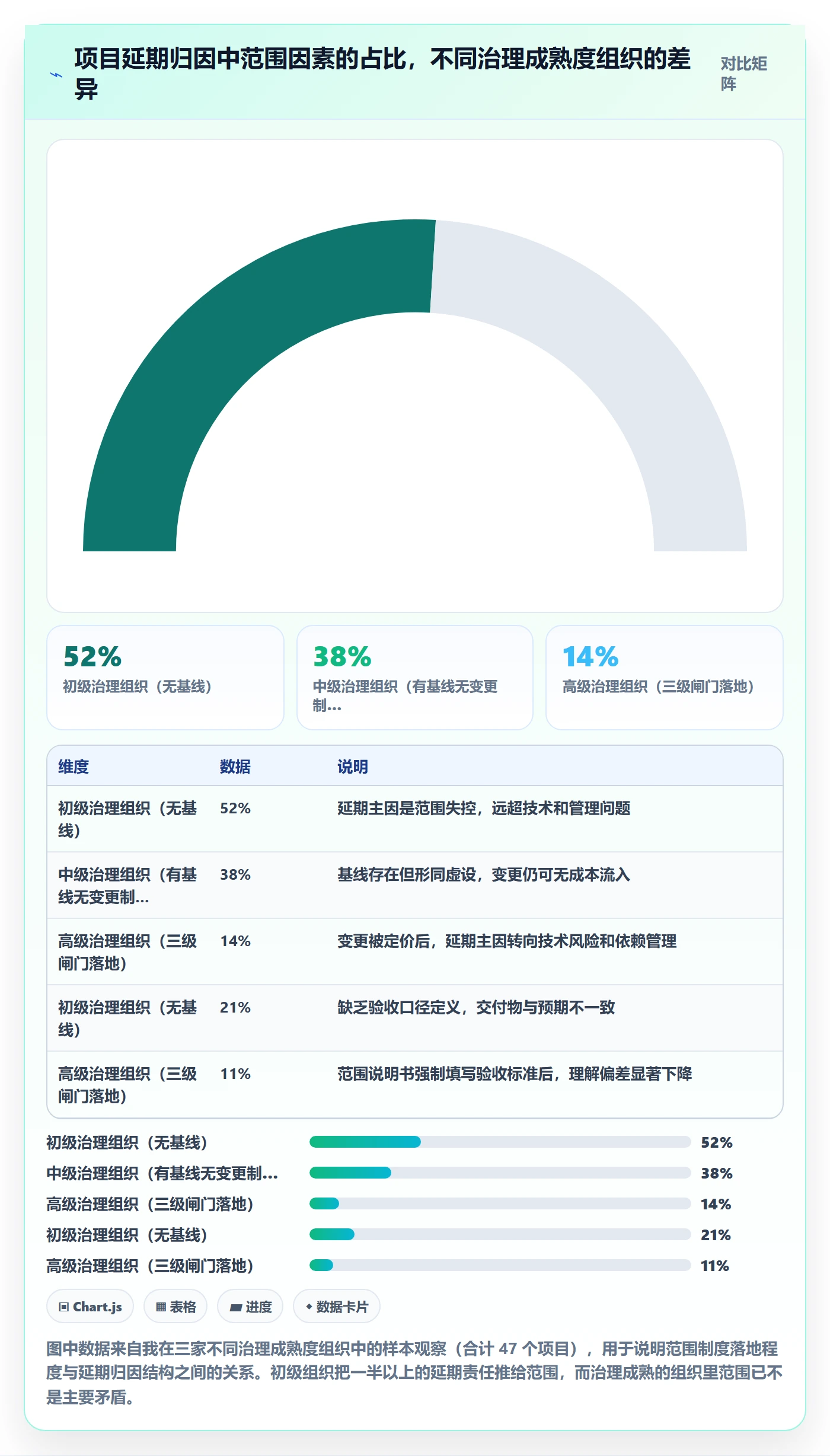Click the 38% progress bar

coord(500,1173)
